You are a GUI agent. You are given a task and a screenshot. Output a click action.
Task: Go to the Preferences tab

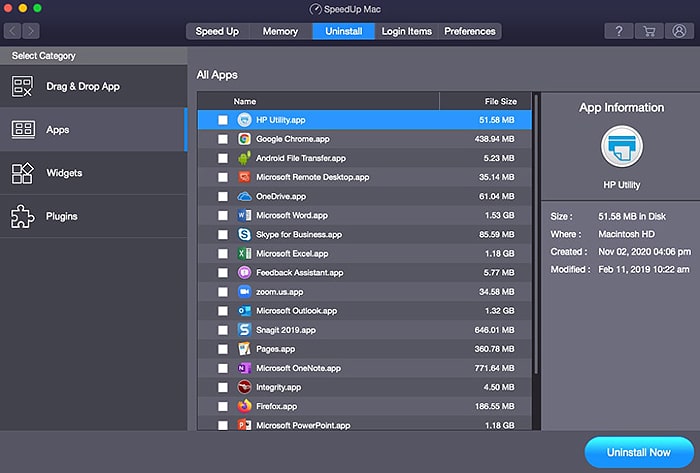470,31
